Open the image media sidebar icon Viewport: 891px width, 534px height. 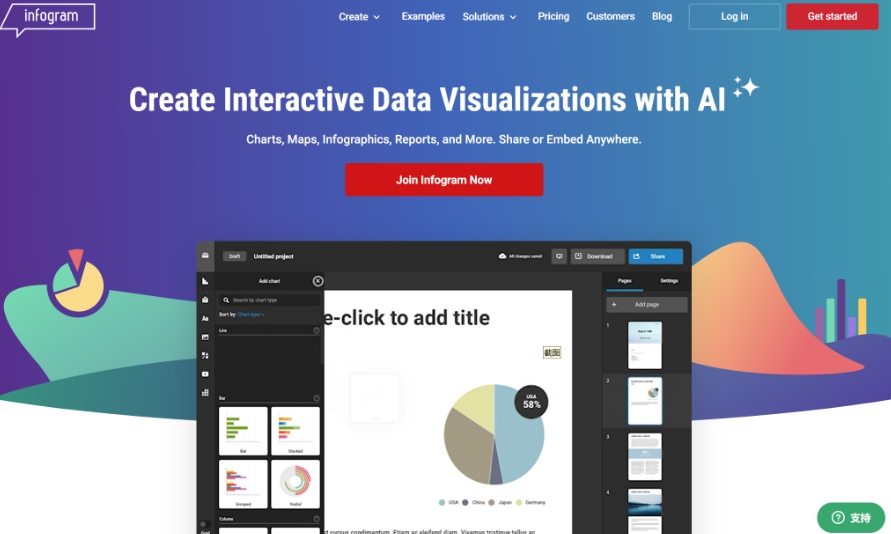[205, 337]
